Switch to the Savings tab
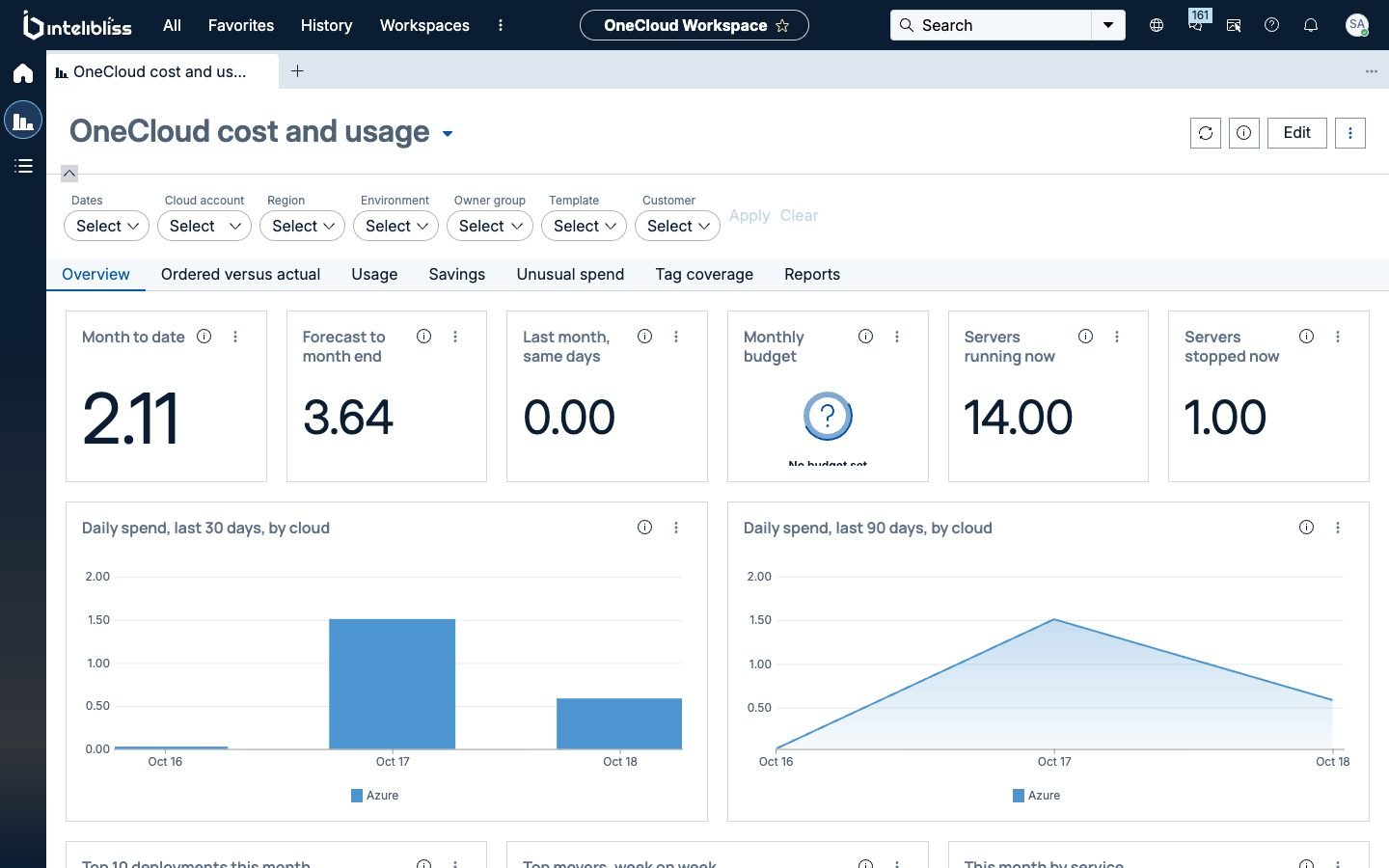The image size is (1389, 868). pos(457,275)
